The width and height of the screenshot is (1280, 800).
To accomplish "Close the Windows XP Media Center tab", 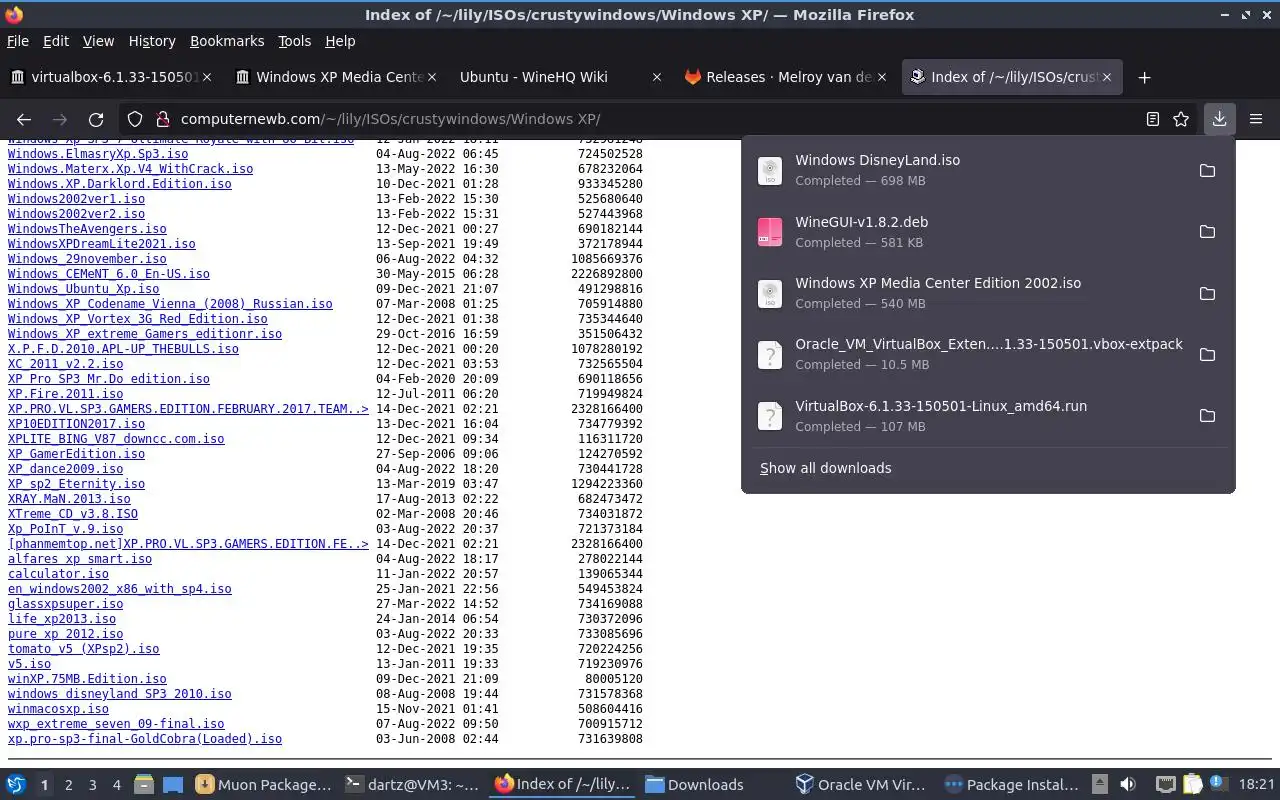I will click(x=432, y=77).
